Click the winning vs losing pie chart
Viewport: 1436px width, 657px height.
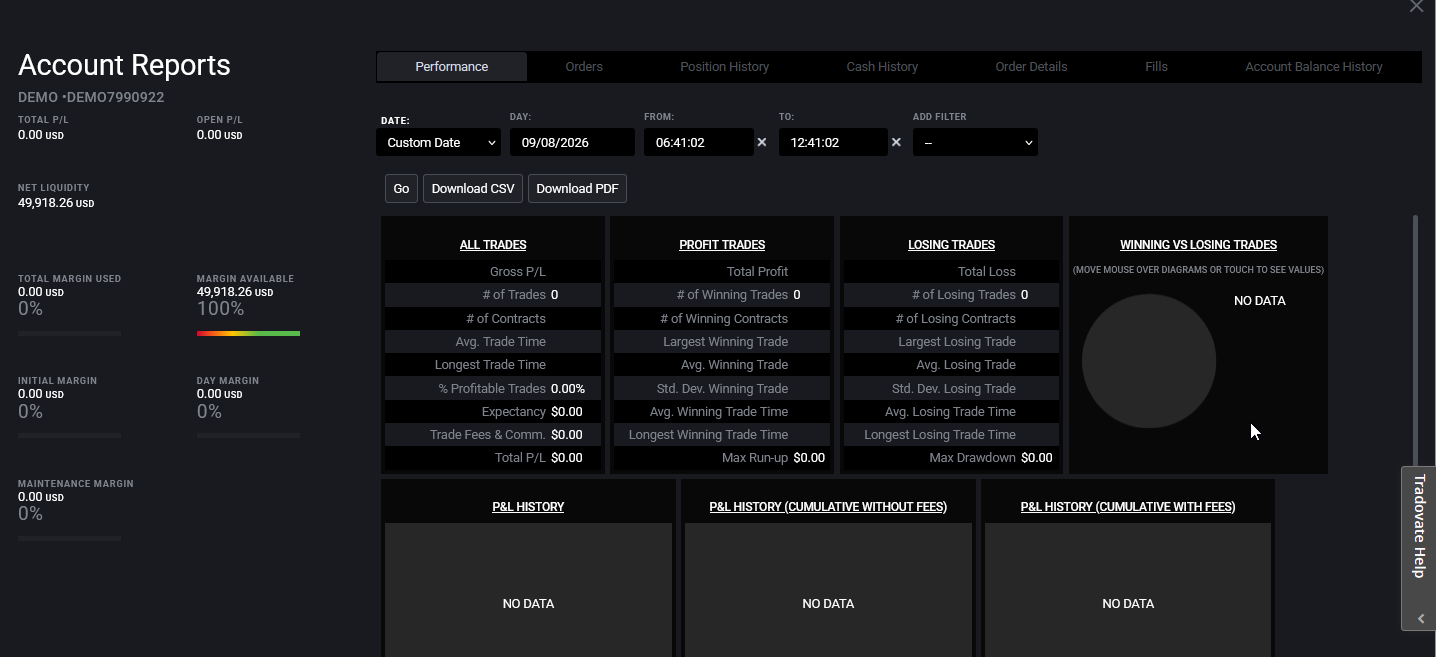(x=1149, y=361)
